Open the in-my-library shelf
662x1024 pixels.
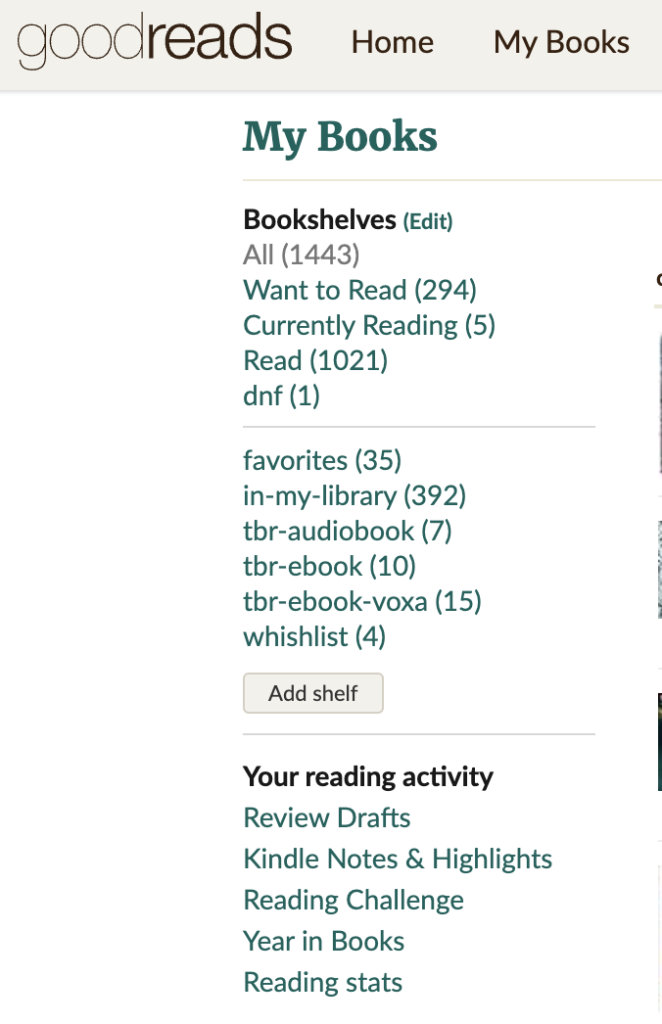[x=355, y=496]
